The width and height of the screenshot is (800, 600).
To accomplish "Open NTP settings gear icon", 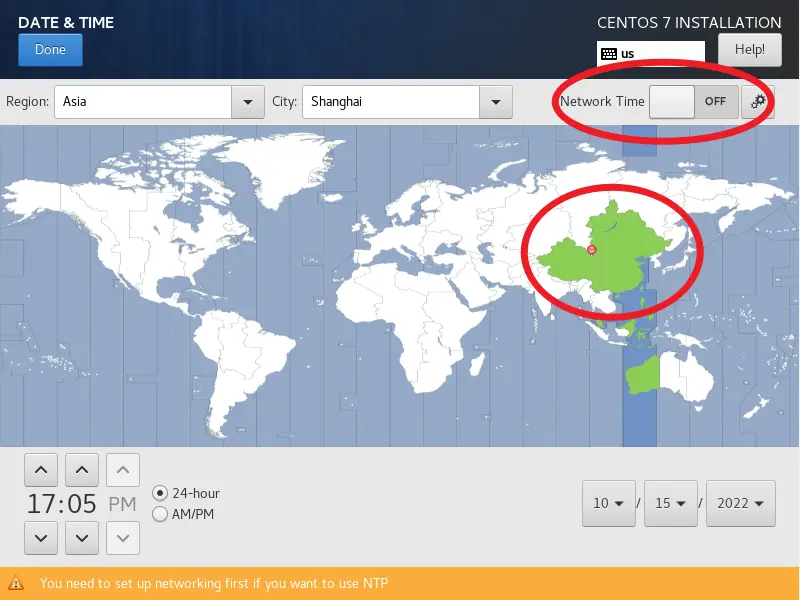I will [758, 102].
